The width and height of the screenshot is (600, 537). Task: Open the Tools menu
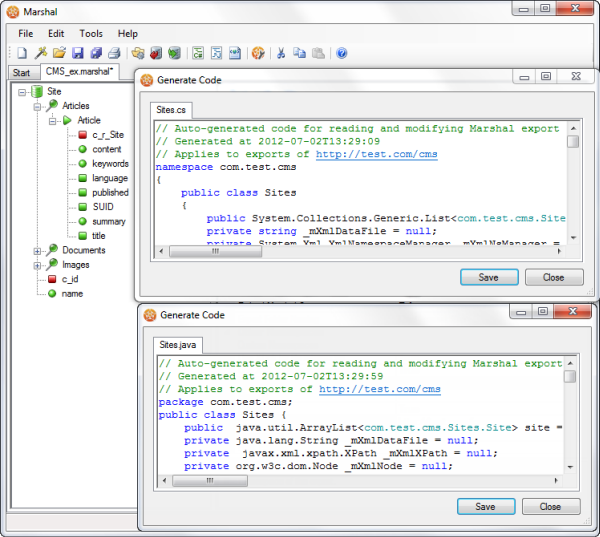tap(91, 34)
